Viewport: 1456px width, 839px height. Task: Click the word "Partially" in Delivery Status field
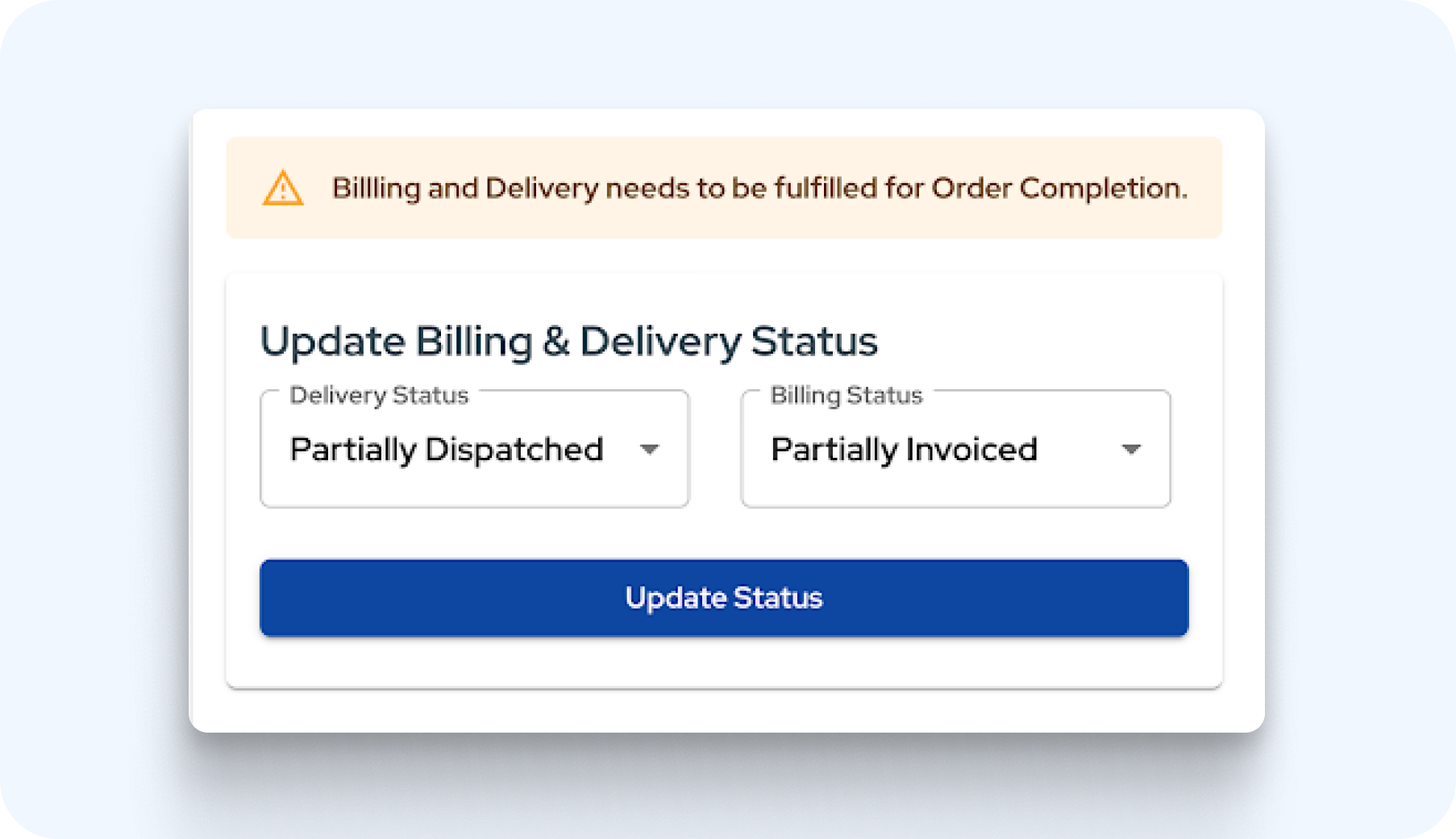pyautogui.click(x=353, y=450)
